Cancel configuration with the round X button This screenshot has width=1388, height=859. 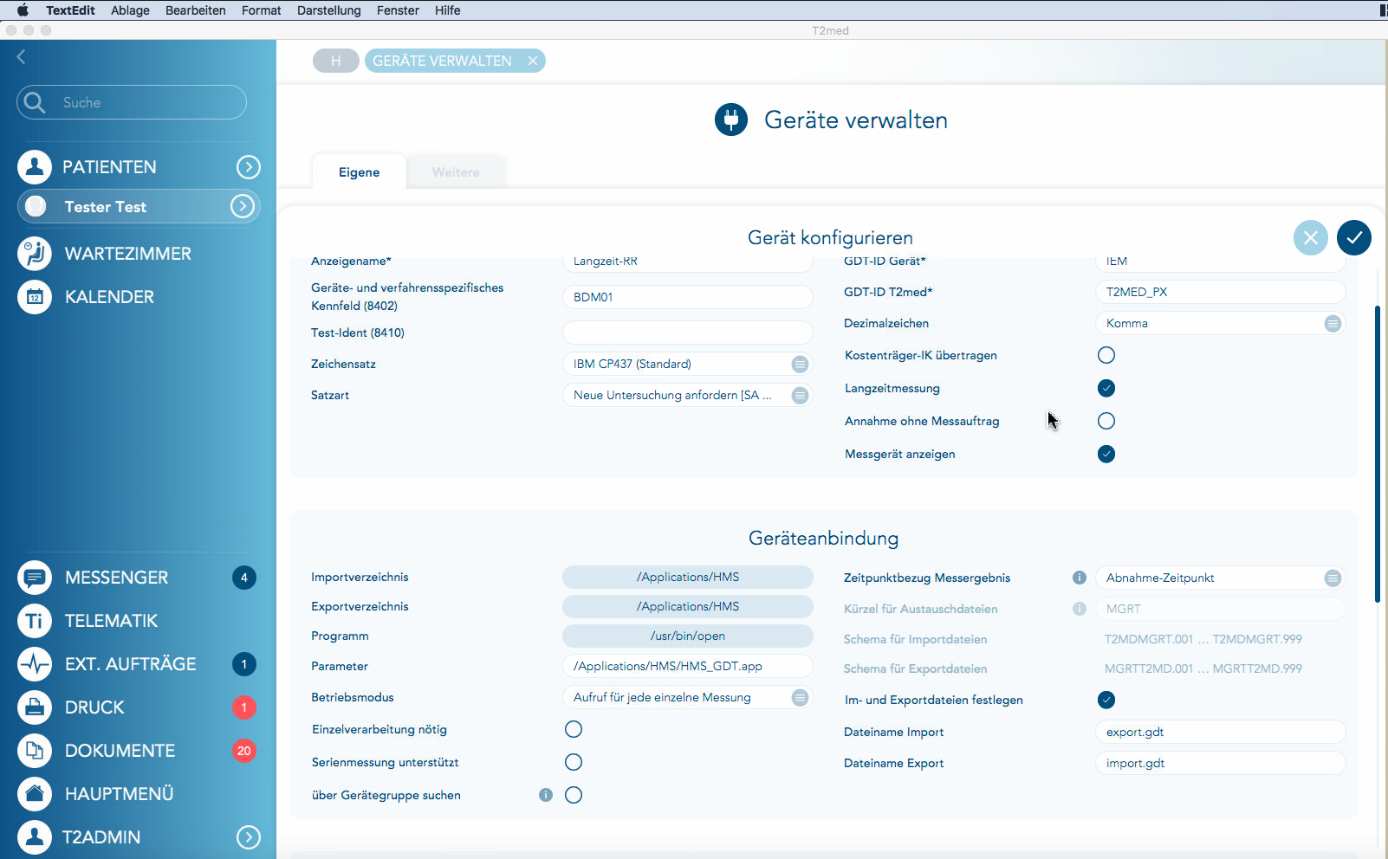click(1311, 237)
